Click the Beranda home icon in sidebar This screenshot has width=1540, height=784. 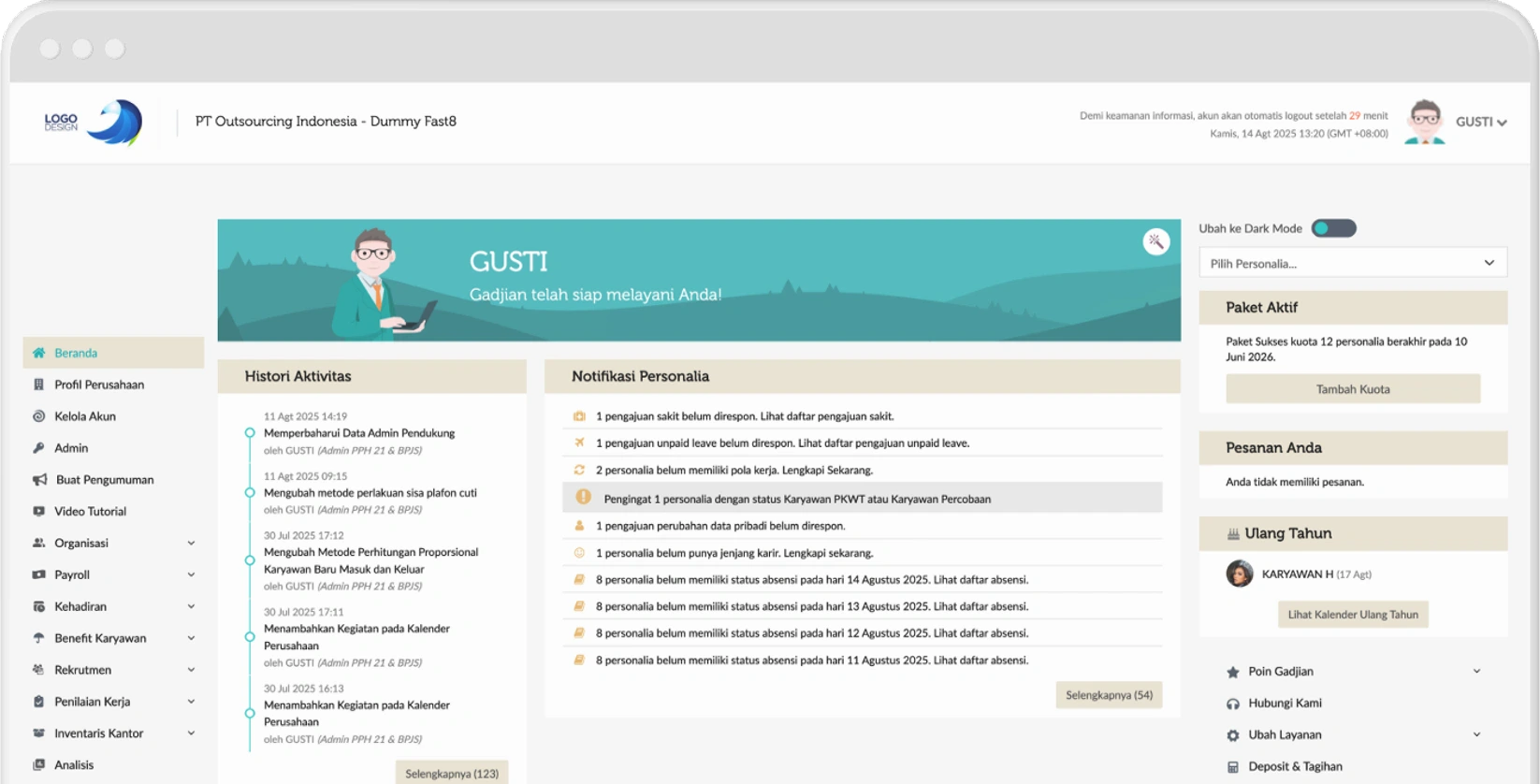coord(38,353)
